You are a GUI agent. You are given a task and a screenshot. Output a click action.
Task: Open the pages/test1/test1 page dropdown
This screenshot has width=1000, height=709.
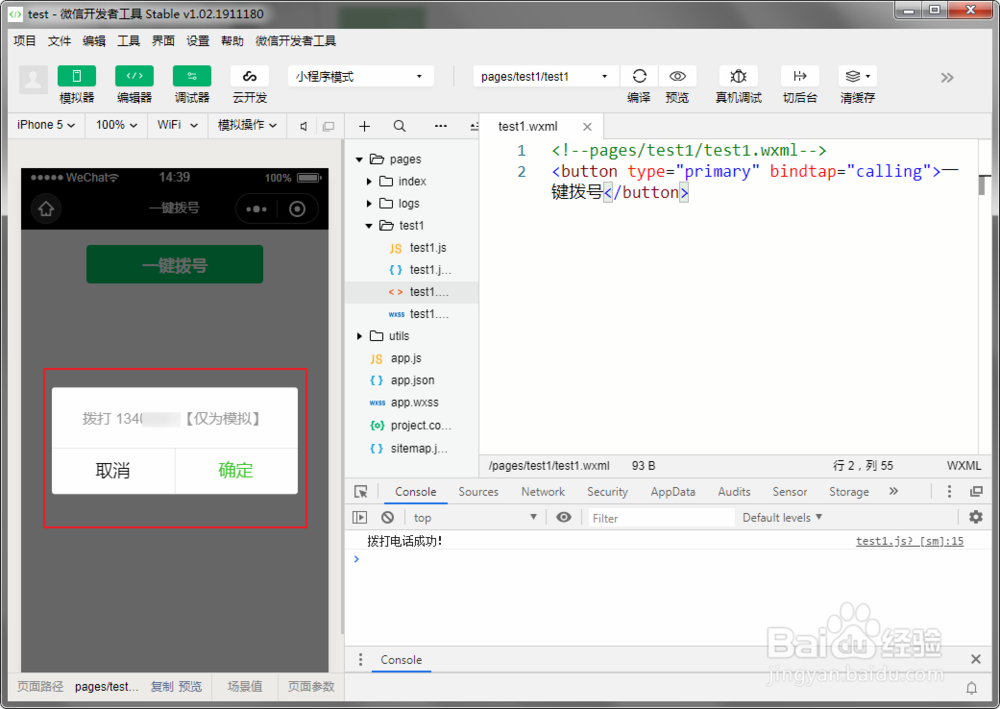coord(545,77)
